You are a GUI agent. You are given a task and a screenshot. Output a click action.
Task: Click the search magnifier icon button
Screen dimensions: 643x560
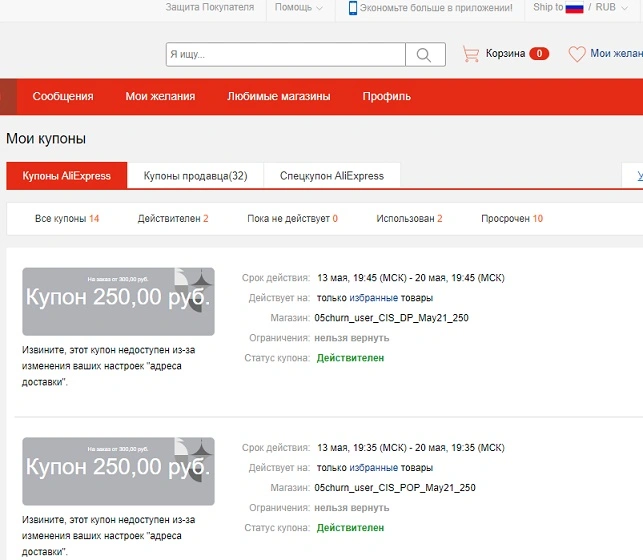click(425, 55)
